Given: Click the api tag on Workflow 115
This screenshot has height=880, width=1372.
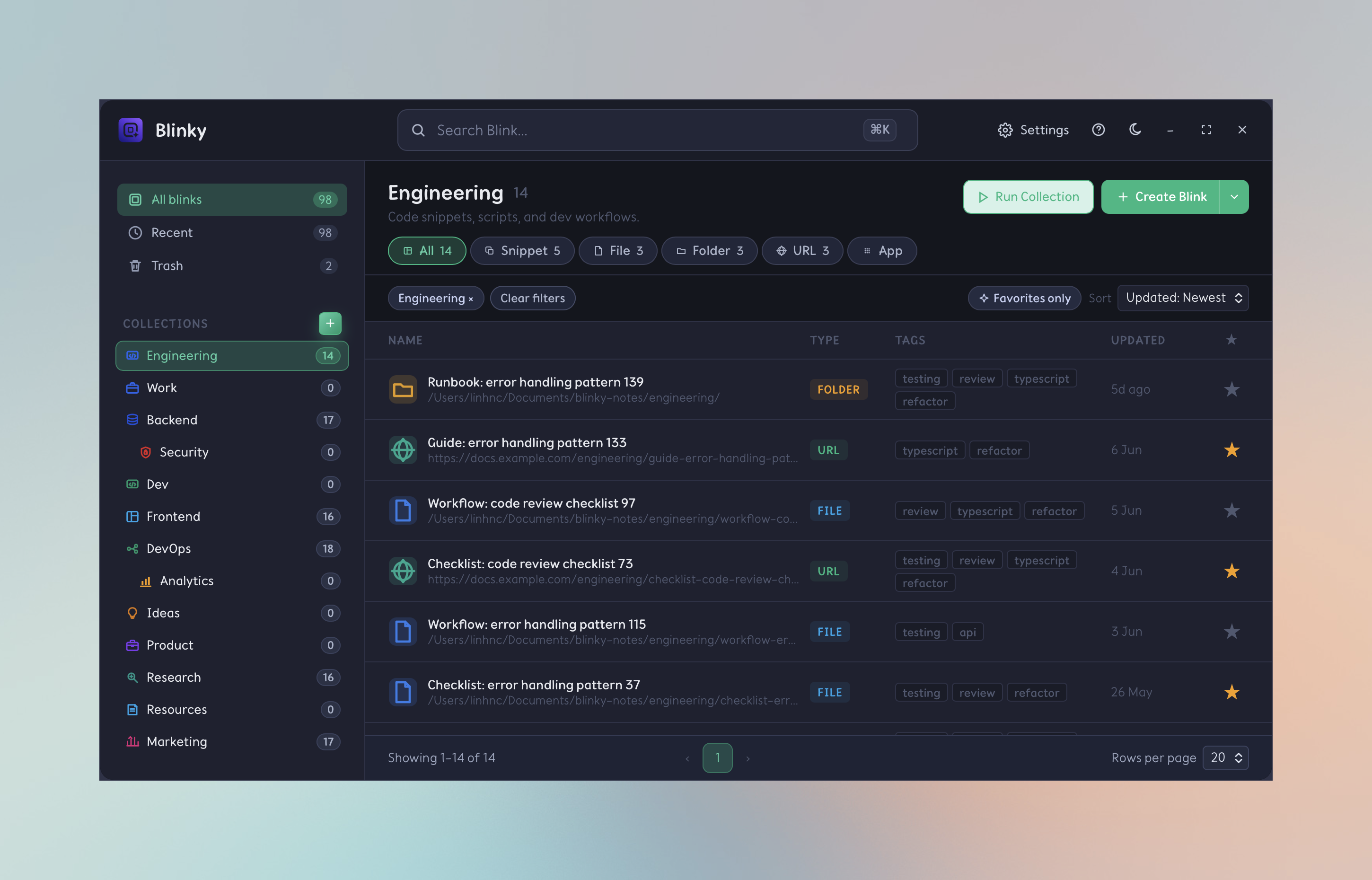Looking at the screenshot, I should coord(967,632).
